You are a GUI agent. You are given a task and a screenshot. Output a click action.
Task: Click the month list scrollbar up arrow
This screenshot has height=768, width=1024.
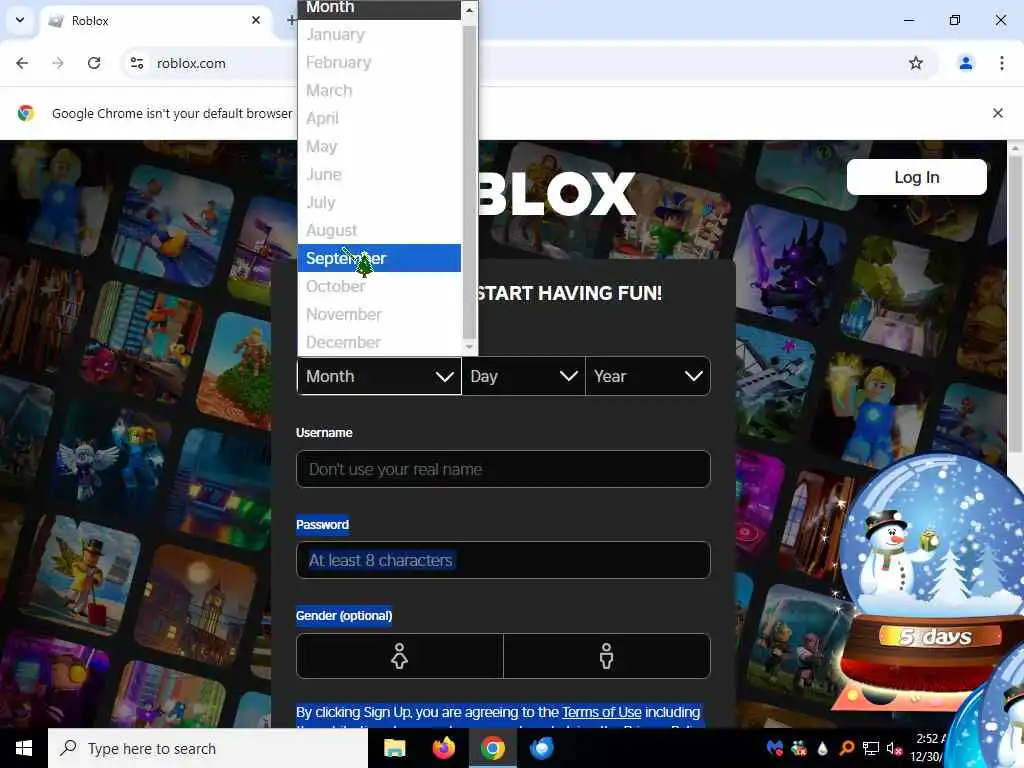(469, 10)
